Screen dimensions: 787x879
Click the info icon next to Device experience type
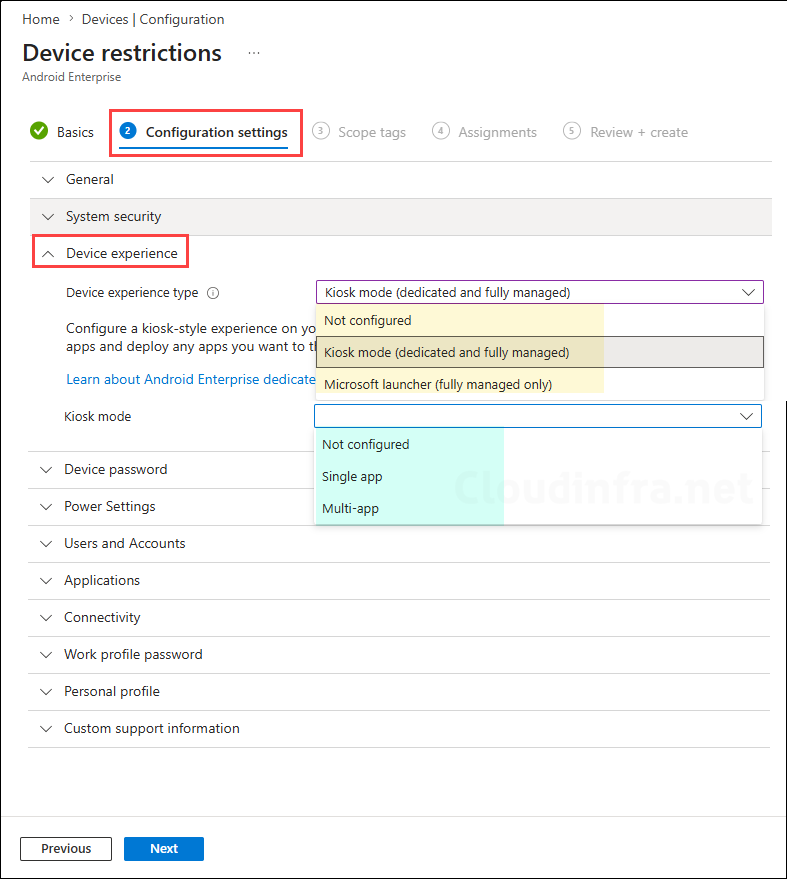click(x=213, y=293)
